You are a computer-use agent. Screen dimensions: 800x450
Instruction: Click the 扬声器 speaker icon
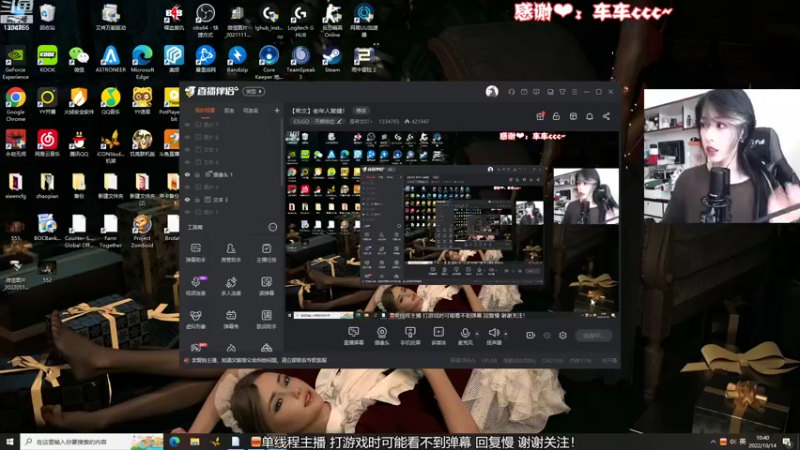(x=493, y=334)
